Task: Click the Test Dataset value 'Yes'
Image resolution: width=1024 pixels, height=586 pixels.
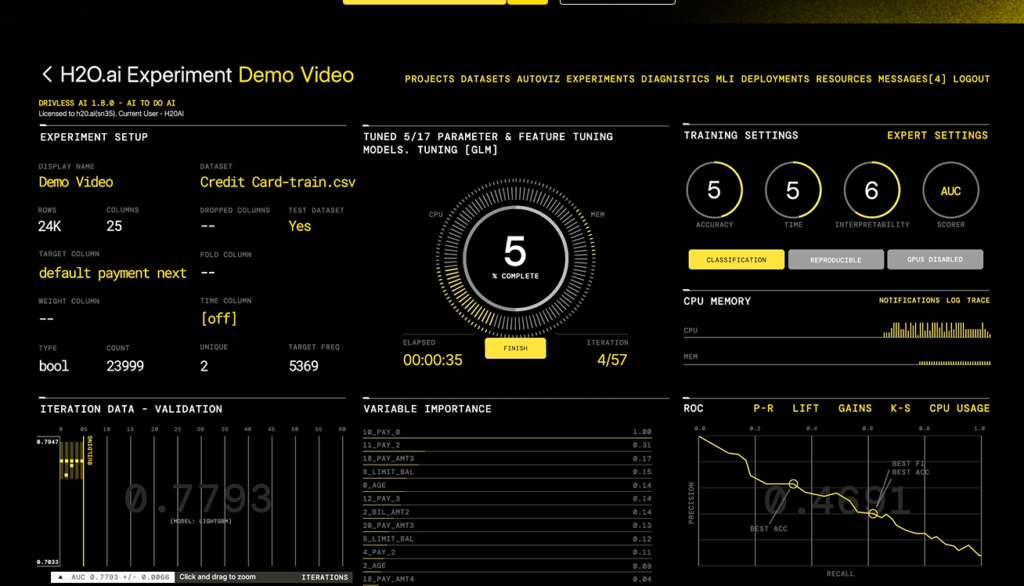Action: [x=300, y=226]
